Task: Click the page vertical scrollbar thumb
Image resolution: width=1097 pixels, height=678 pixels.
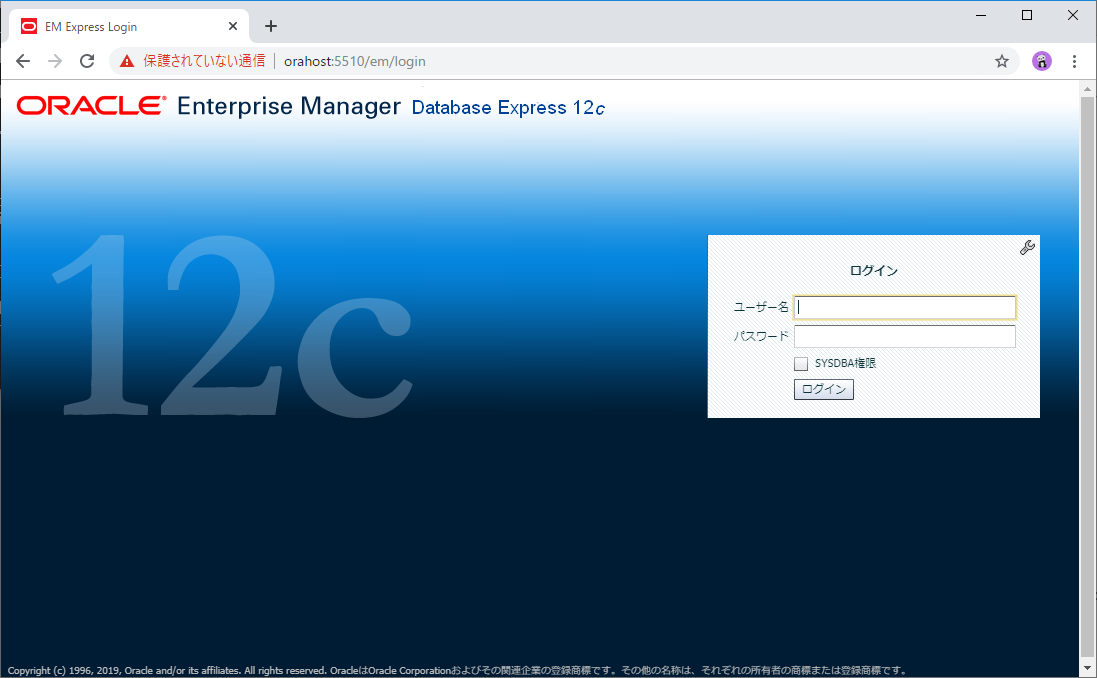Action: [1087, 377]
